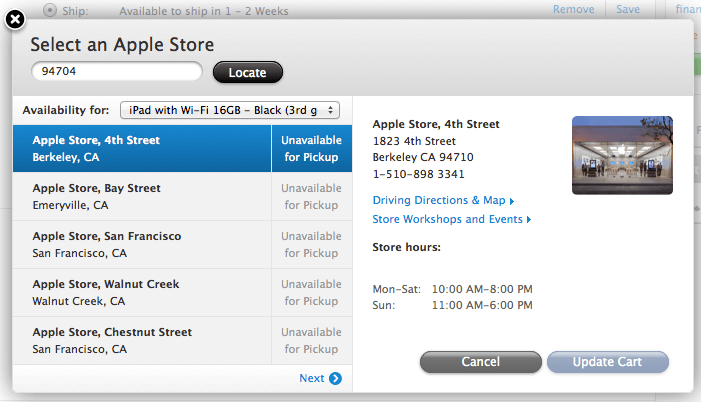
Task: Close the Select an Apple Store dialog
Action: [x=15, y=20]
